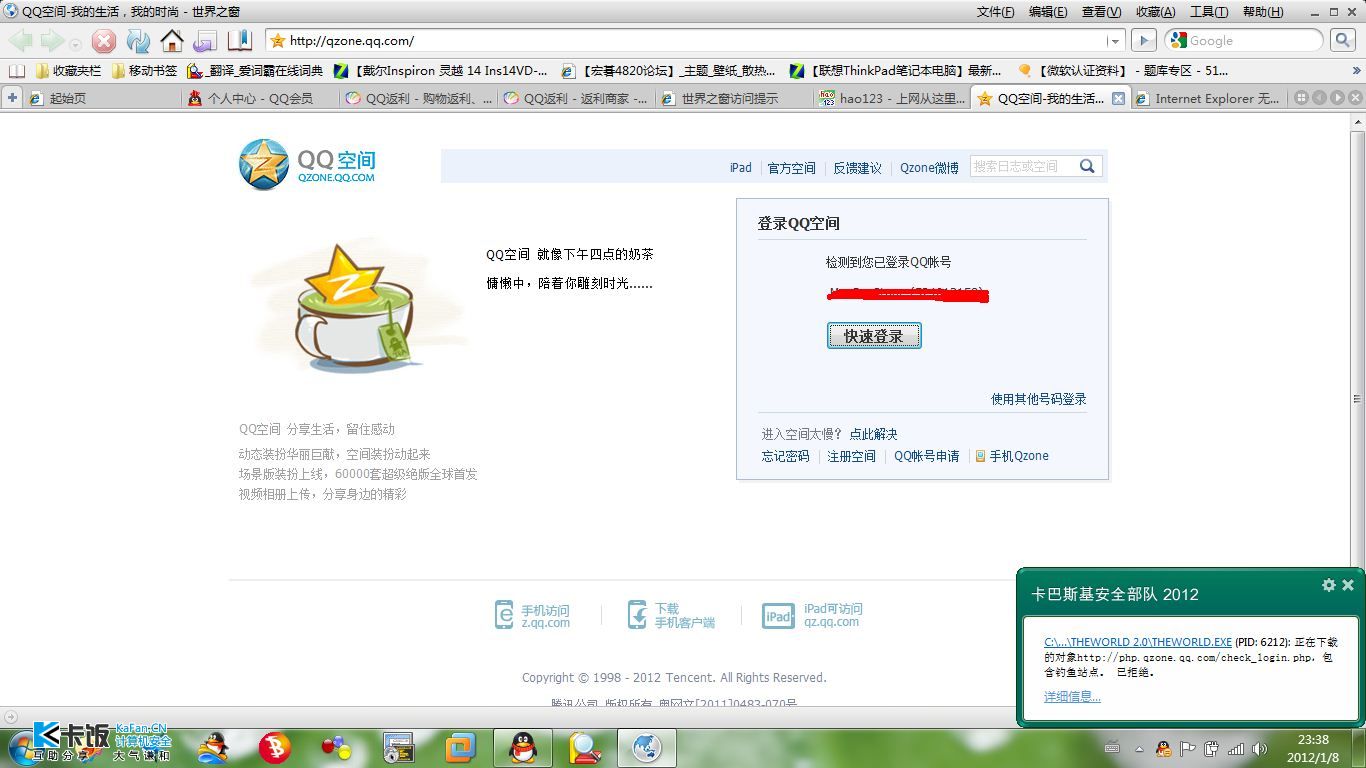Open the iPad link in the header
The image size is (1366, 768).
[x=740, y=168]
